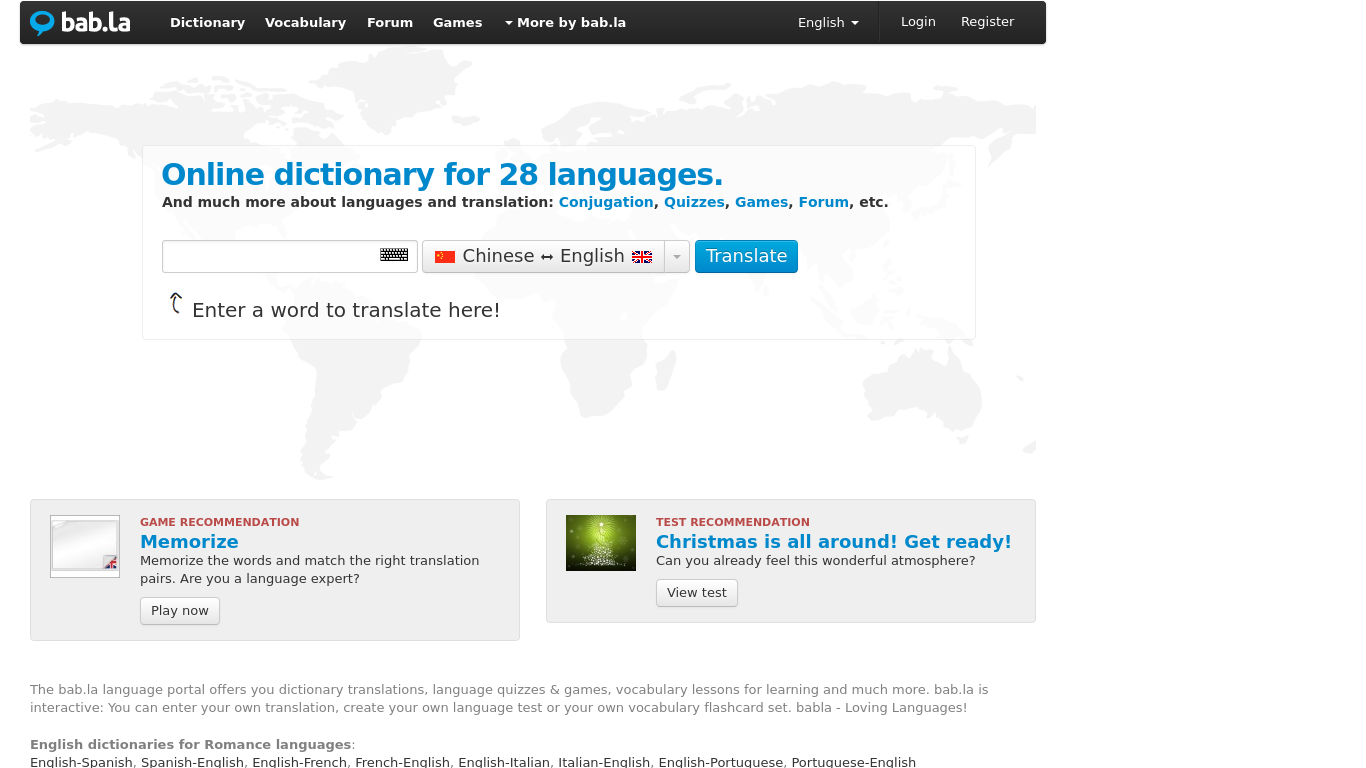Click the UK flag icon
The width and height of the screenshot is (1366, 768).
coord(642,257)
